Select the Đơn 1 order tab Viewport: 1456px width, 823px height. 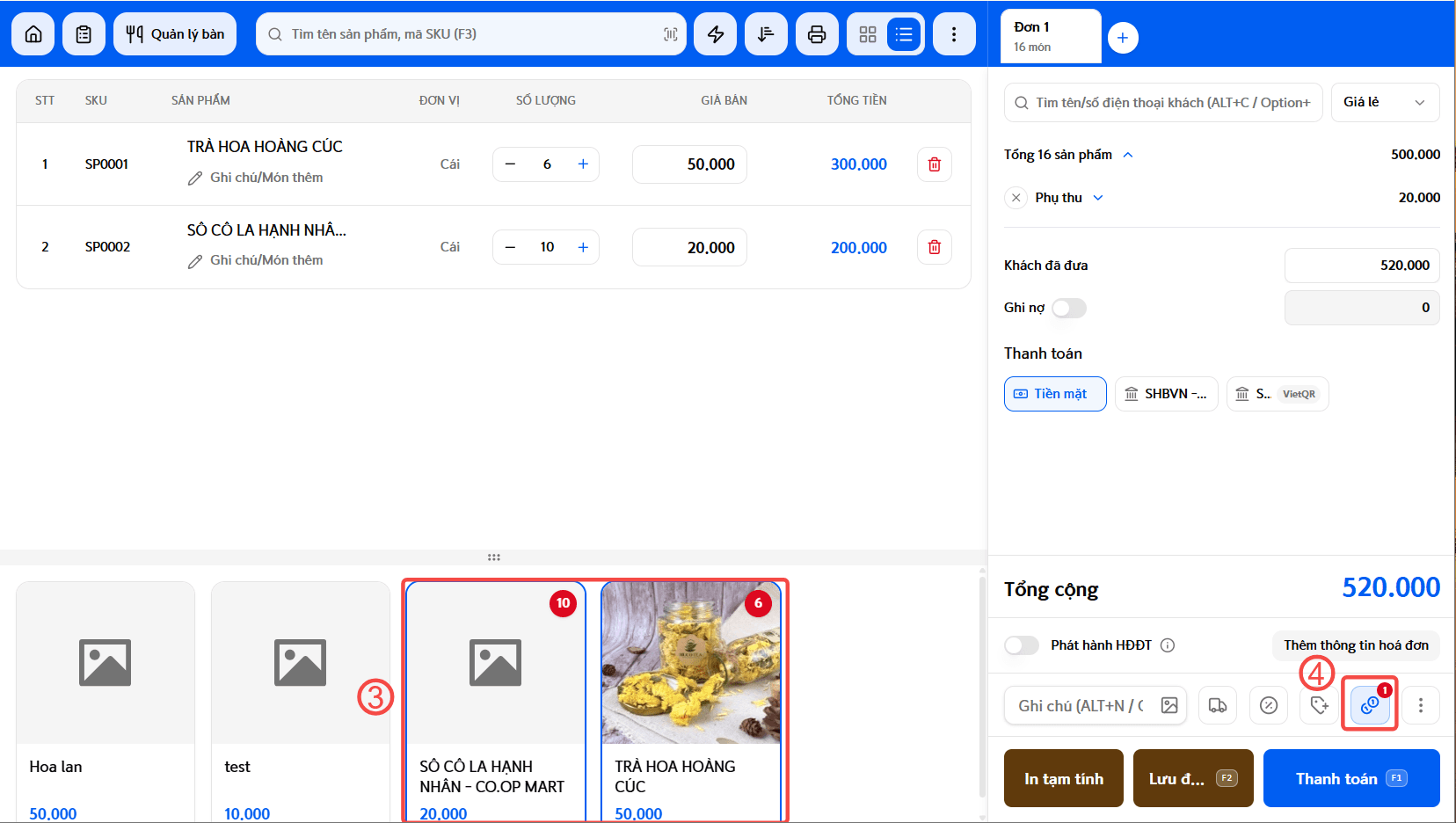coord(1051,36)
